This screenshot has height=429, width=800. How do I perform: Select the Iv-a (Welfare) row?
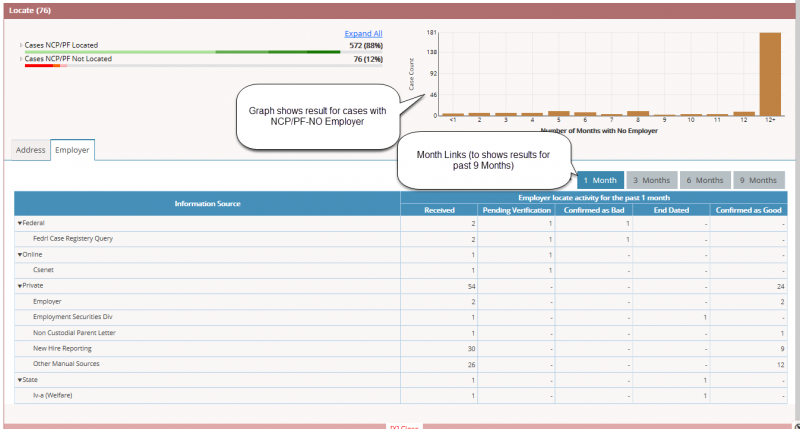[401, 396]
